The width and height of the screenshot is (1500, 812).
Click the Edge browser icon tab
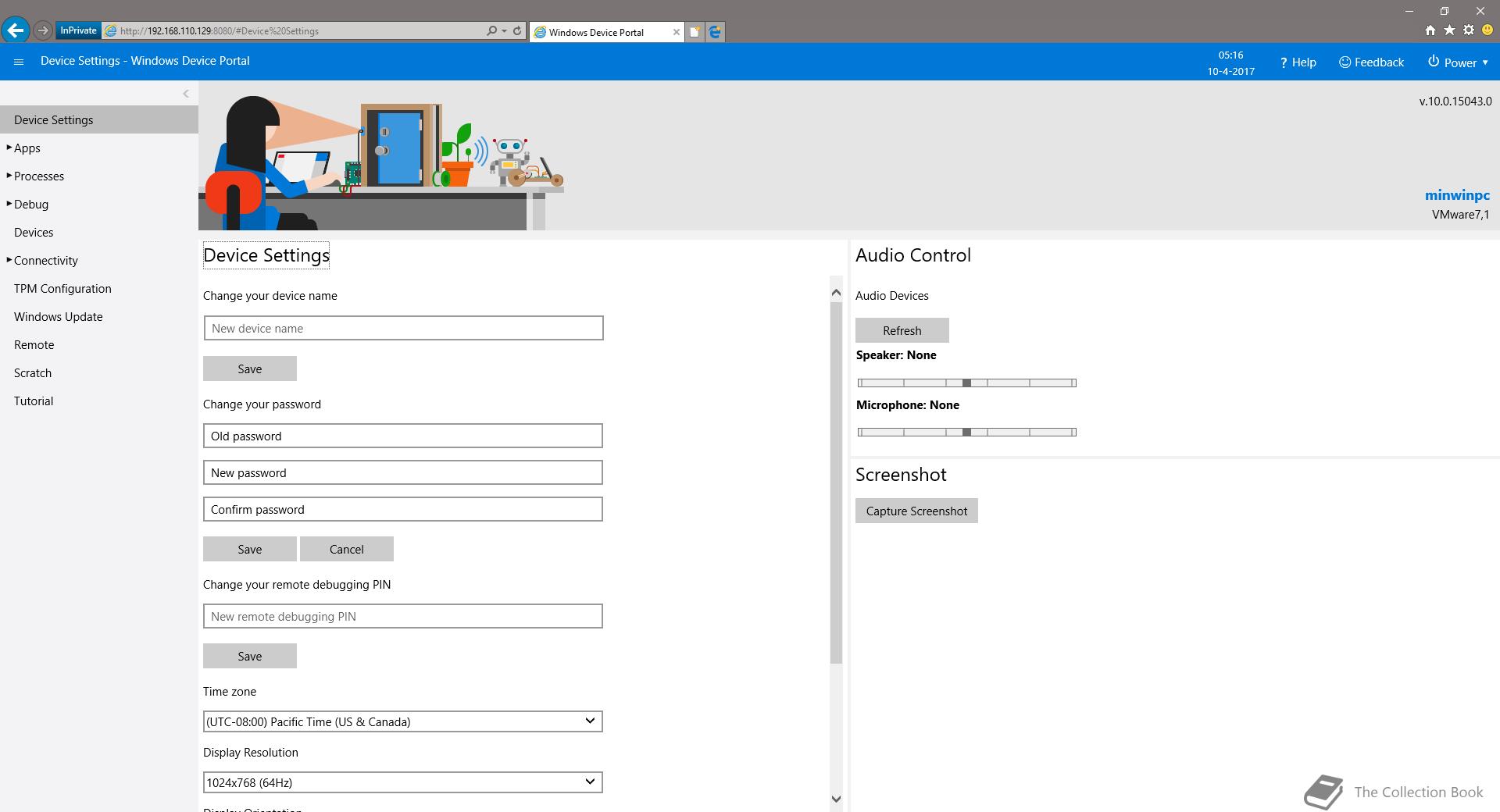(x=715, y=32)
